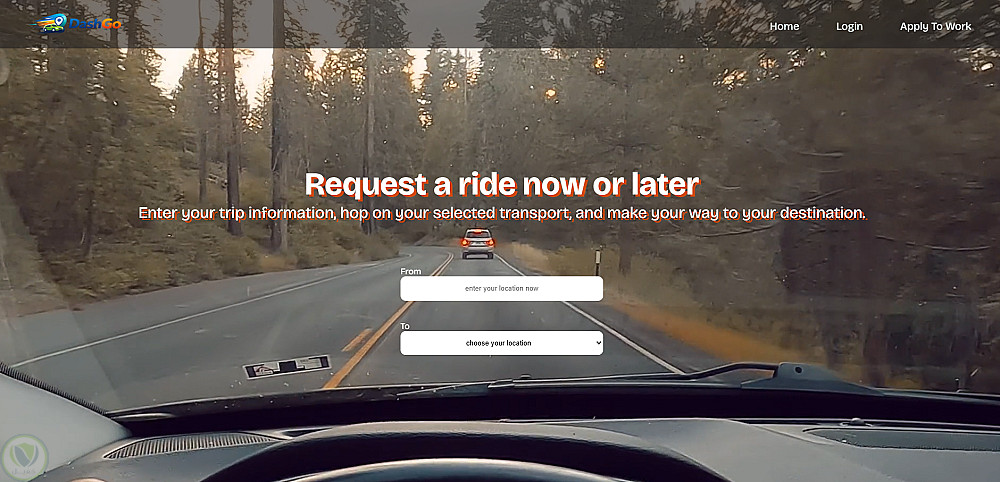Click the location pin in the DashGo logo
This screenshot has height=482, width=1000.
point(60,21)
